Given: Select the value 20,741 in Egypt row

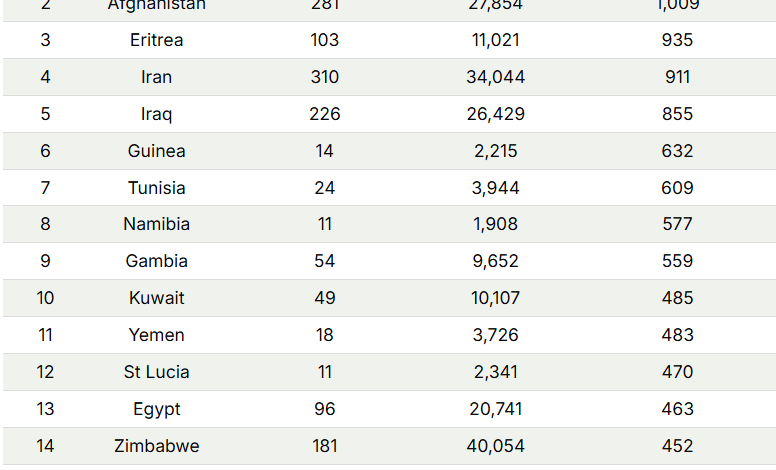Looking at the screenshot, I should [x=495, y=409].
